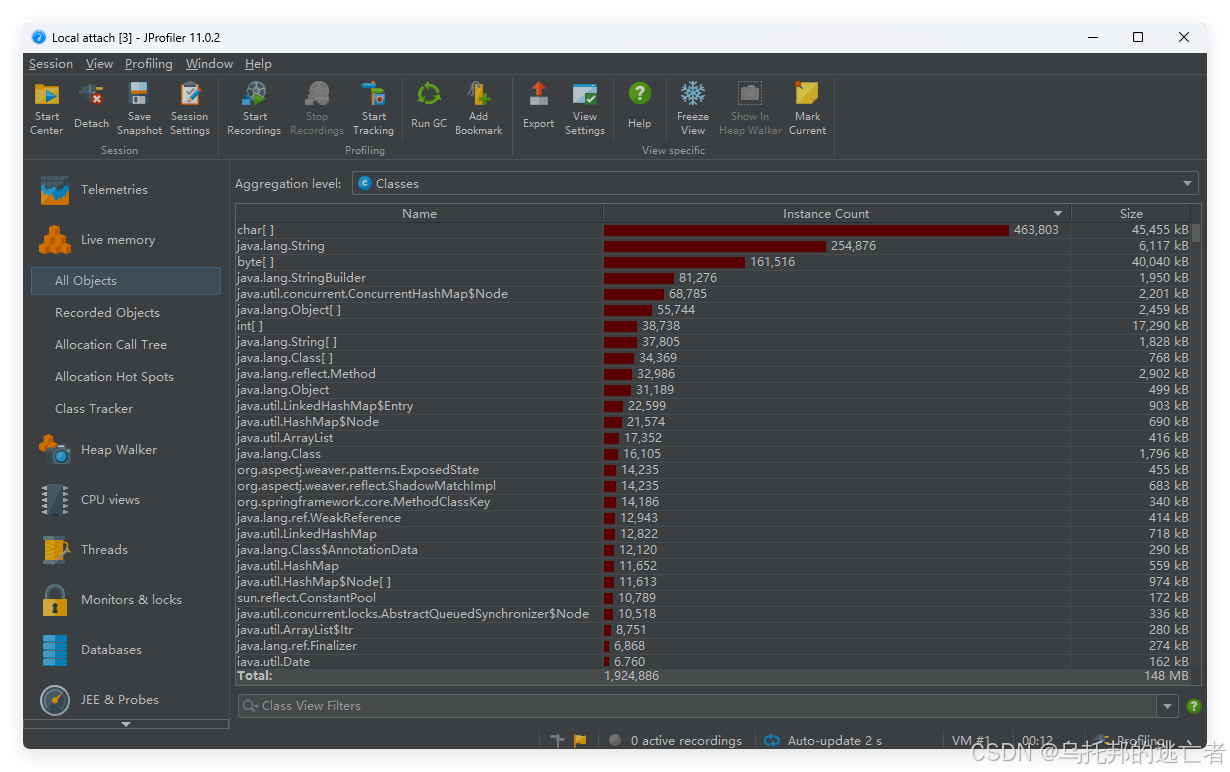Select org.springframework.core.MethodClassKey row

pyautogui.click(x=713, y=502)
